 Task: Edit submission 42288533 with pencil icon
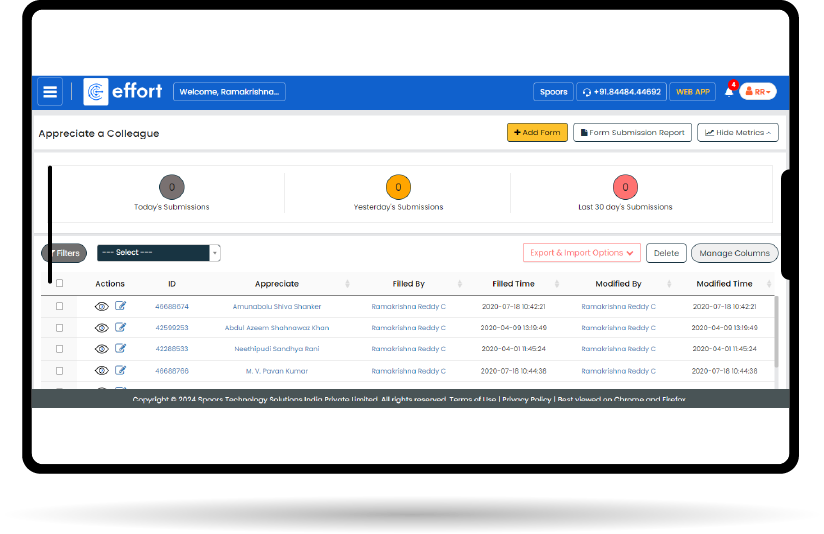(x=121, y=349)
